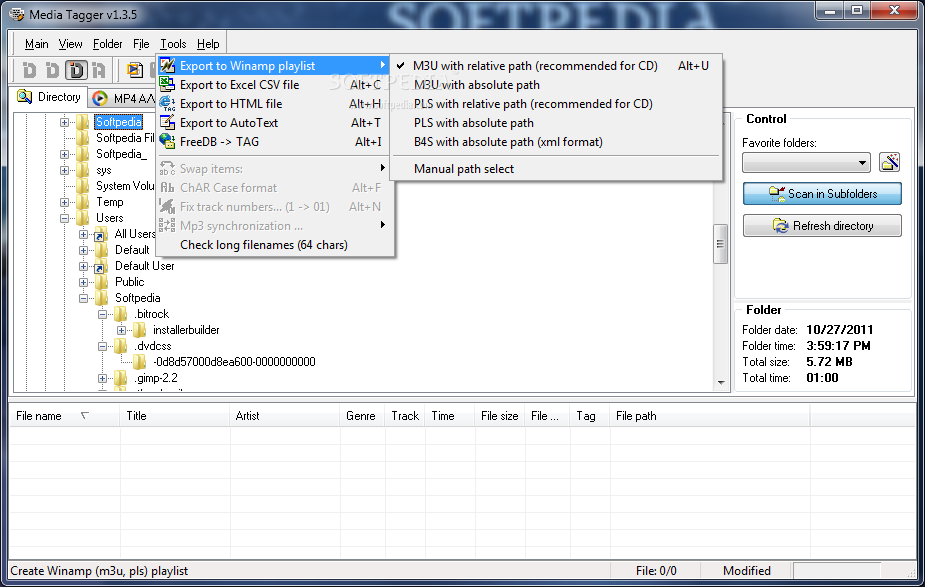Open the View menu
This screenshot has width=925, height=587.
(70, 44)
